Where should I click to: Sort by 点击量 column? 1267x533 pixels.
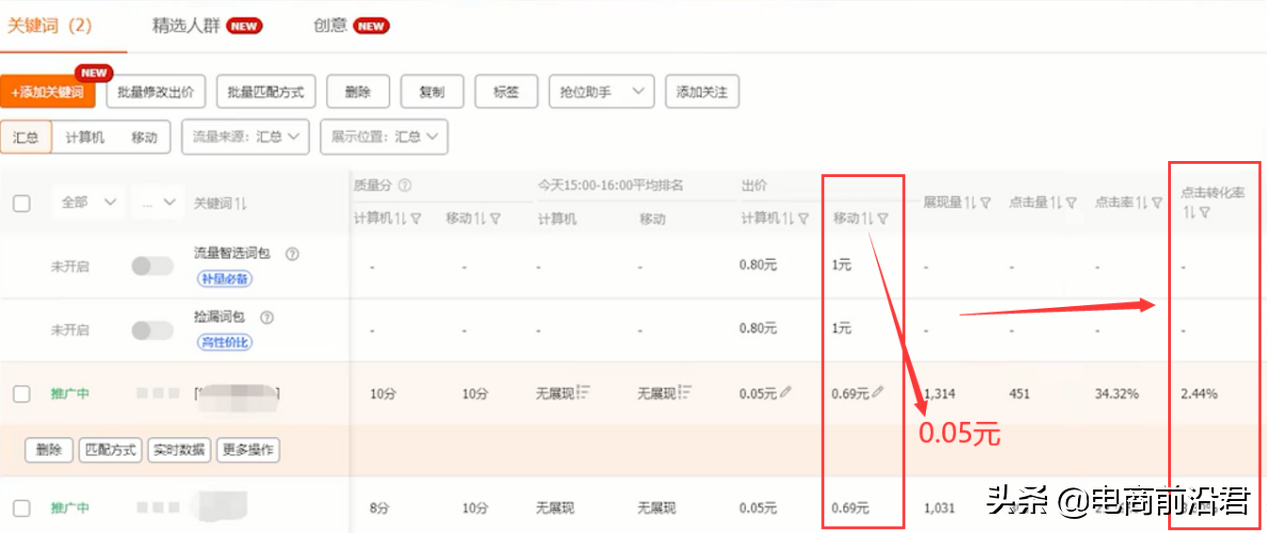pos(1055,203)
